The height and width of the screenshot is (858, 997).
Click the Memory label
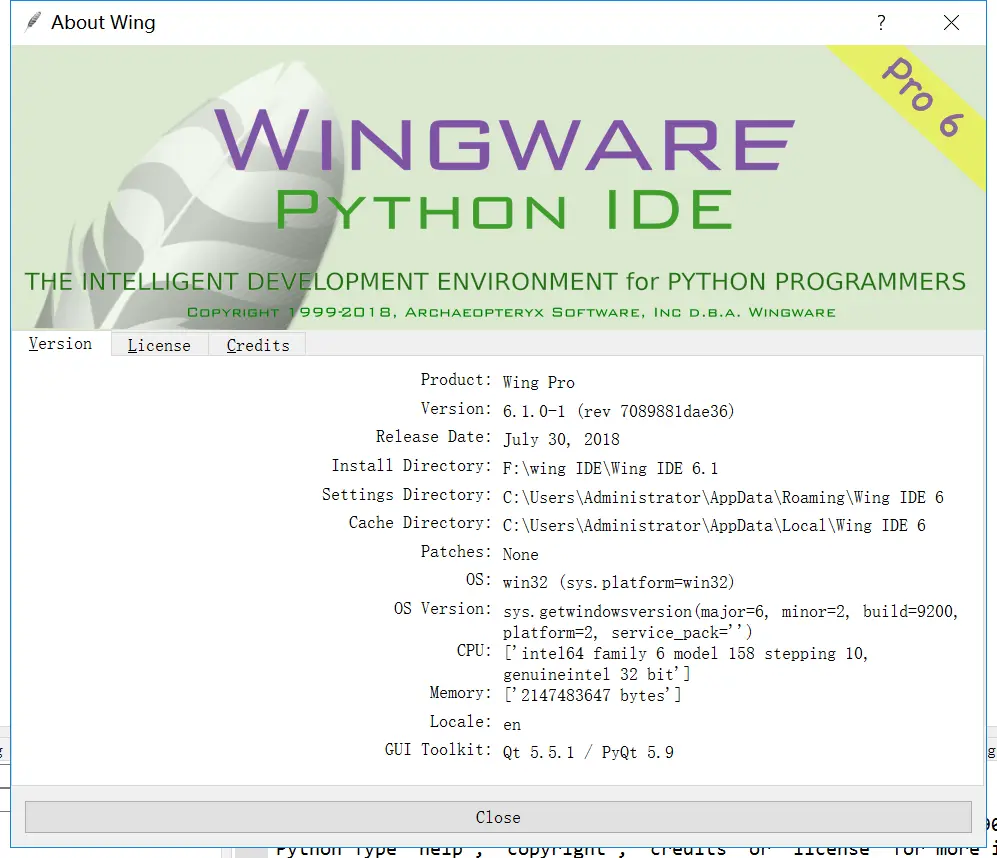coord(460,693)
